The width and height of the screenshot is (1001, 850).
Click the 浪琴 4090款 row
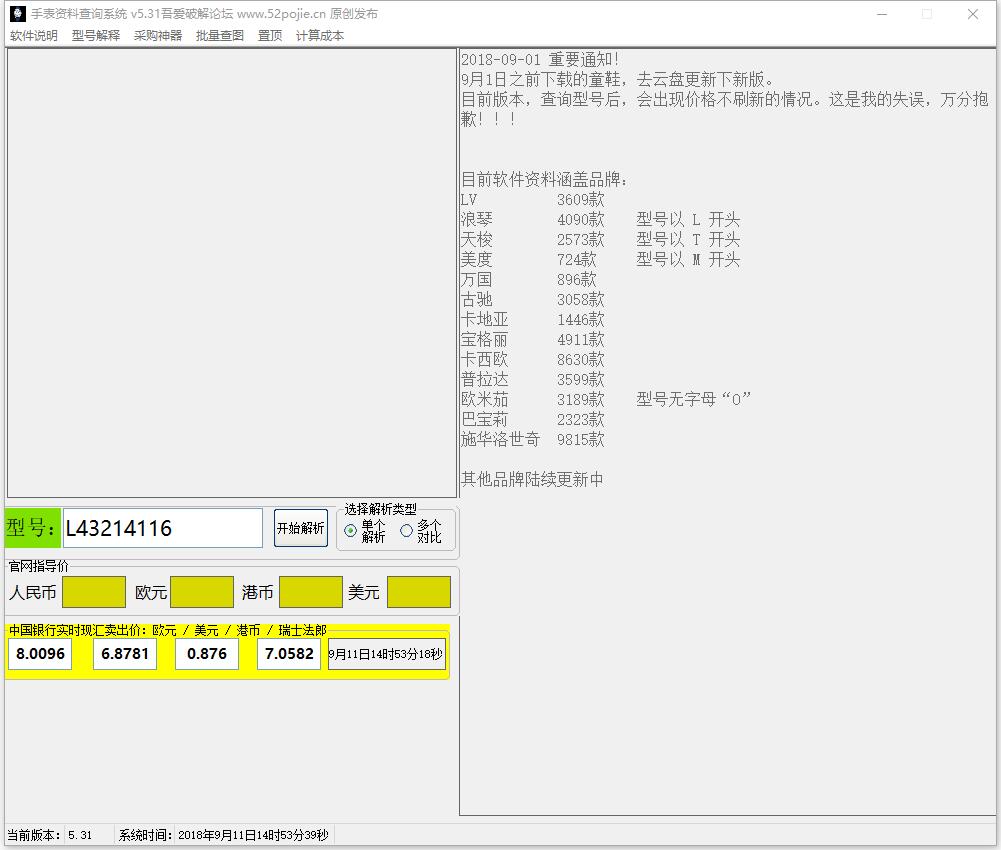pos(600,220)
